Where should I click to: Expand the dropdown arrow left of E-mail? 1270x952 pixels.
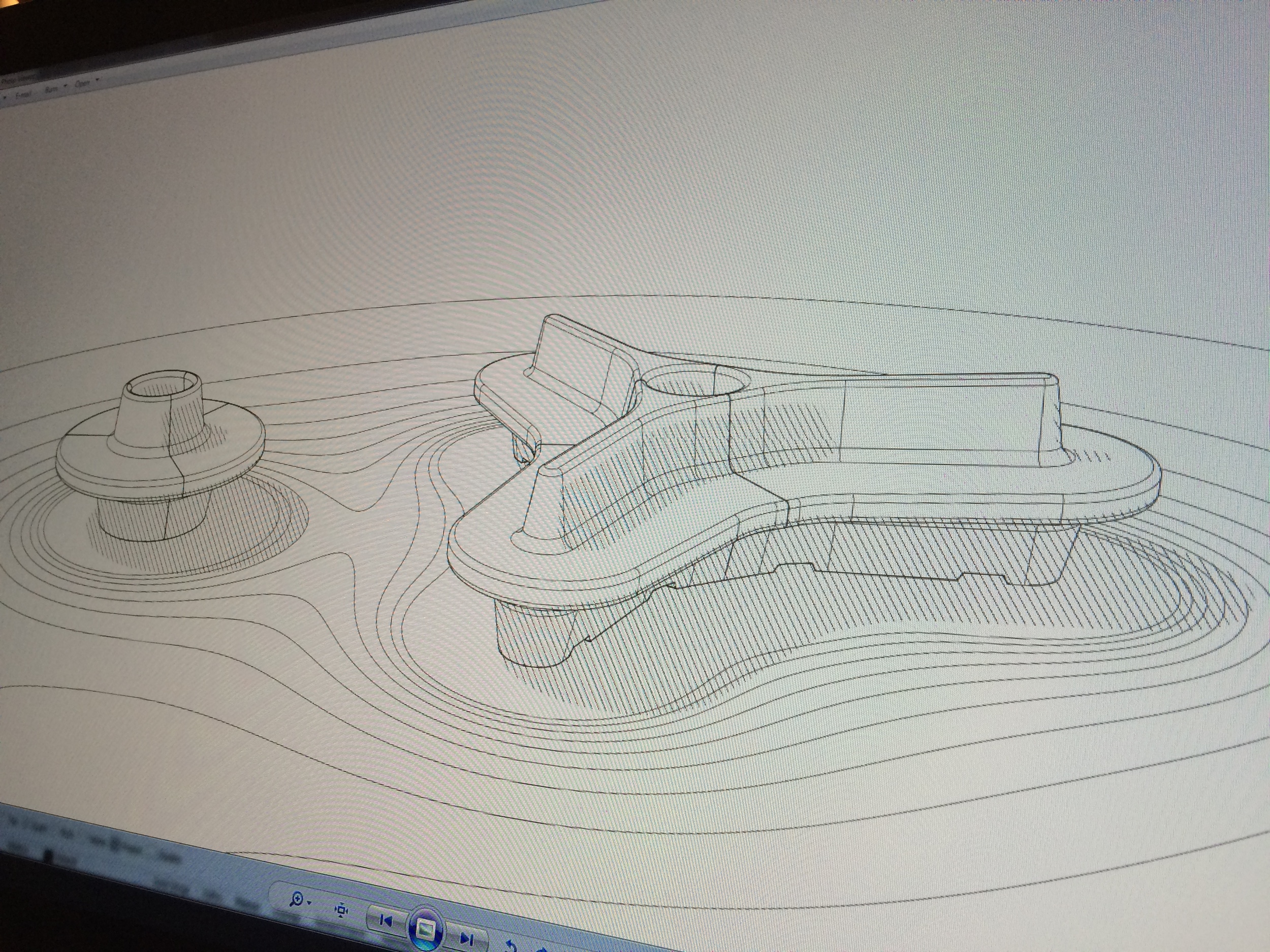click(x=5, y=97)
